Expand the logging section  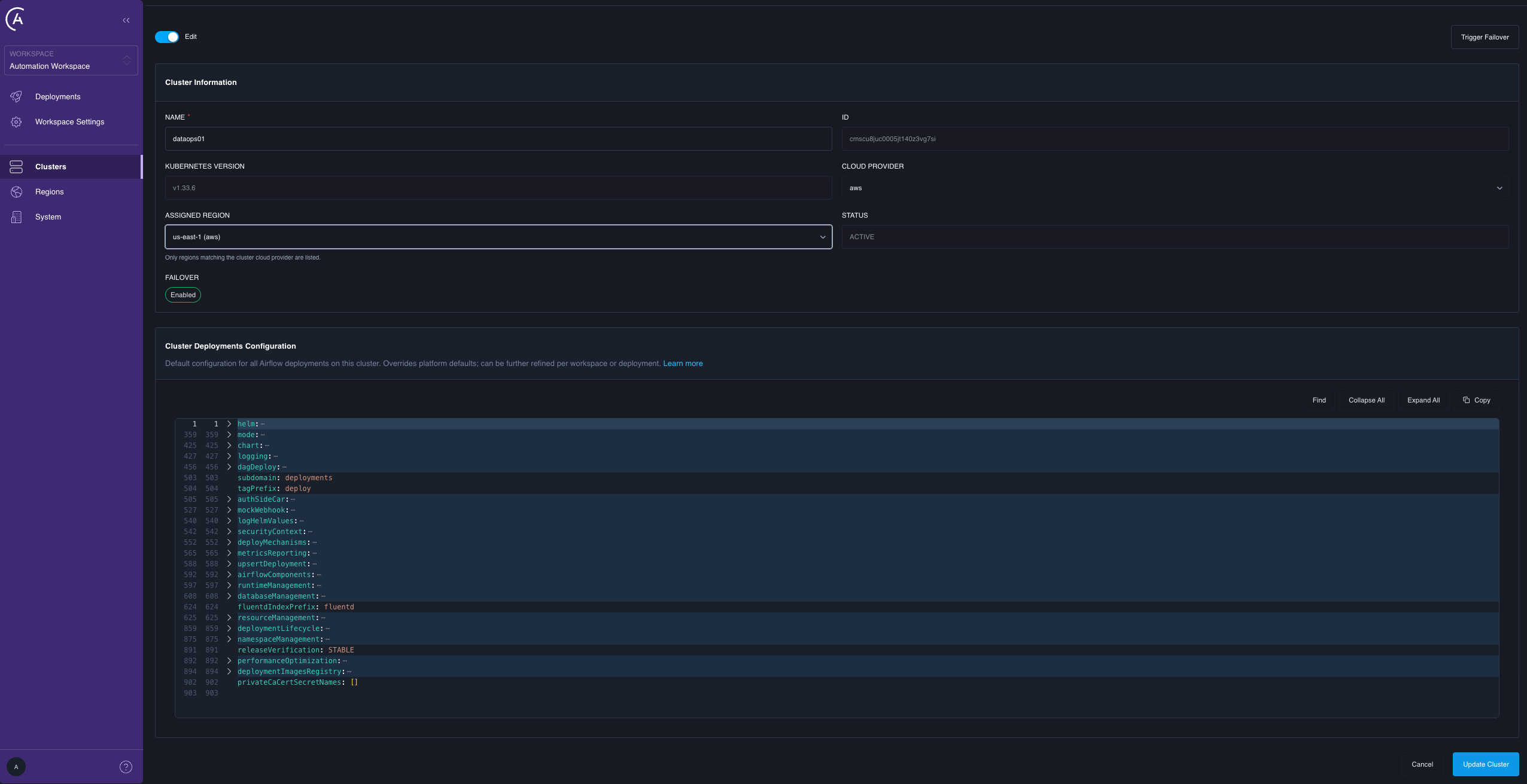coord(229,456)
